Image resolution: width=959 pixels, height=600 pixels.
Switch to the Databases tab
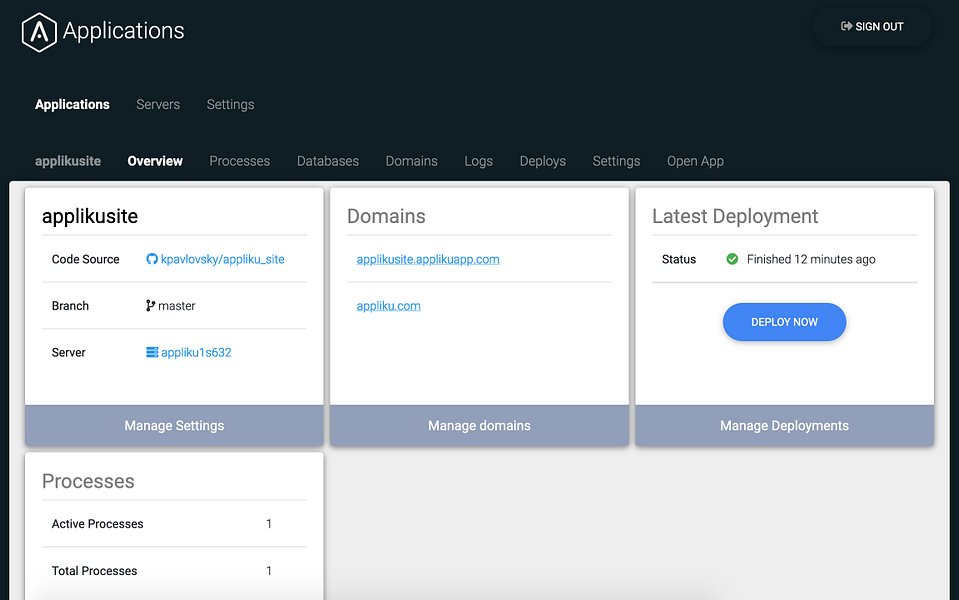[x=327, y=161]
